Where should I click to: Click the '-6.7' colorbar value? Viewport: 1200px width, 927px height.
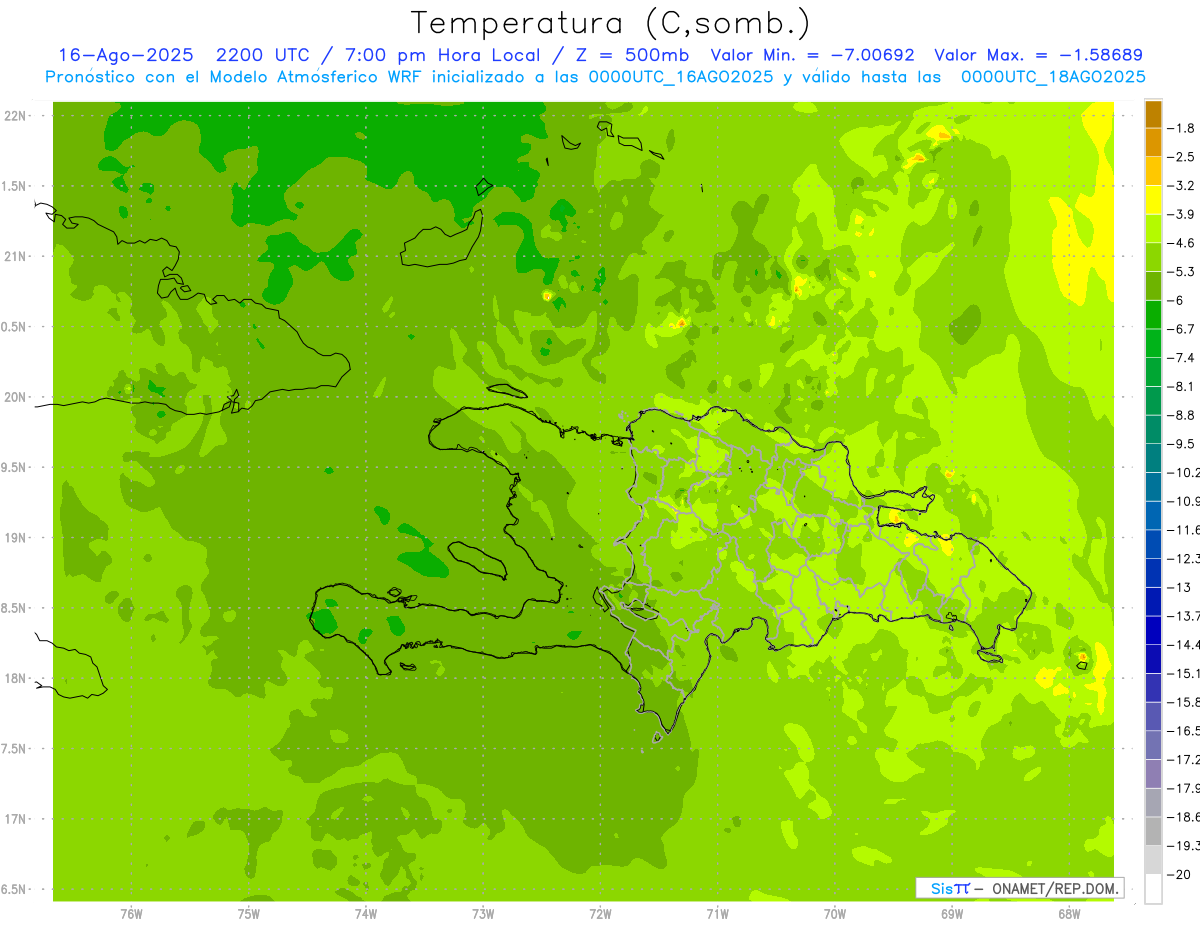point(1181,329)
